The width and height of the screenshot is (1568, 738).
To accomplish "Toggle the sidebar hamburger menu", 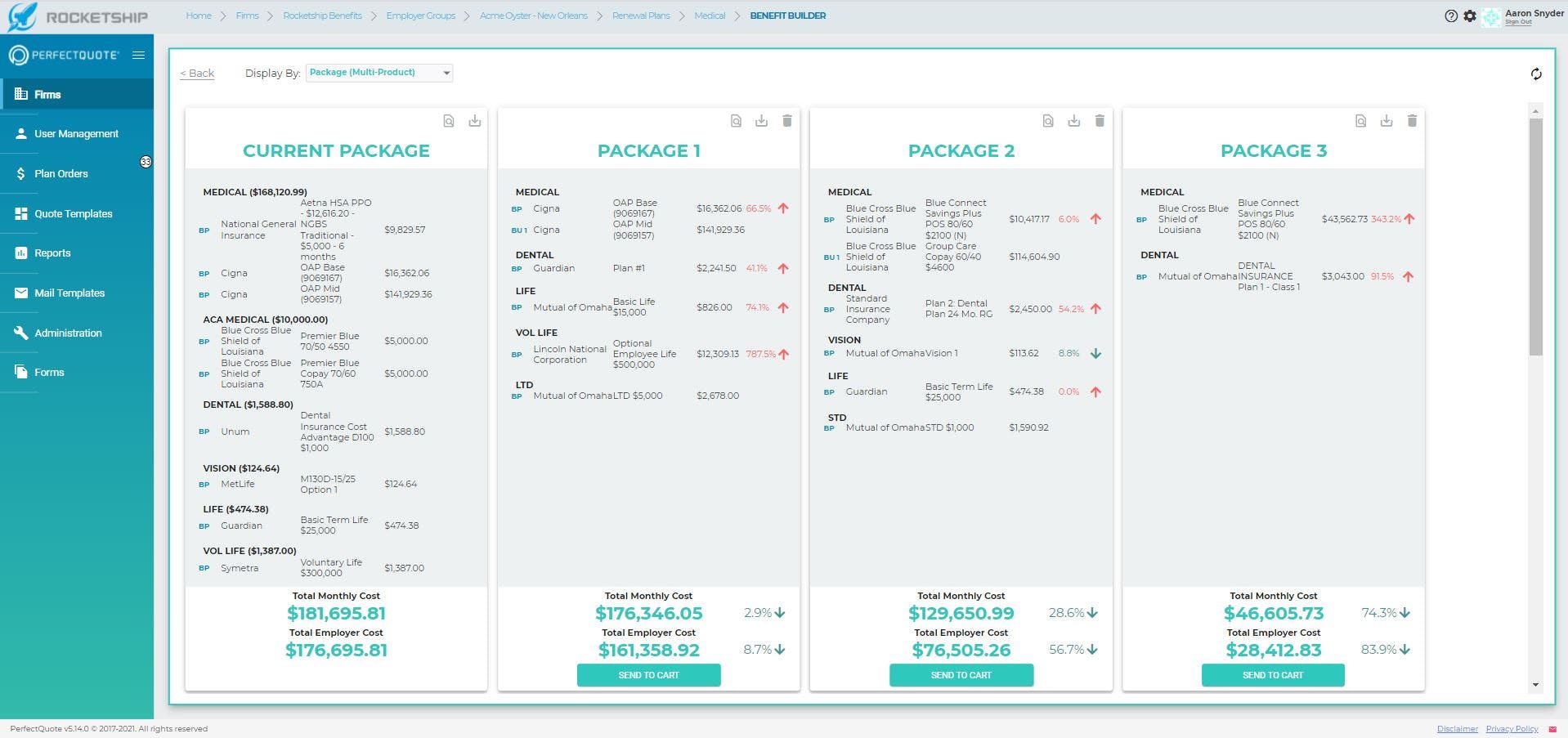I will pos(139,55).
